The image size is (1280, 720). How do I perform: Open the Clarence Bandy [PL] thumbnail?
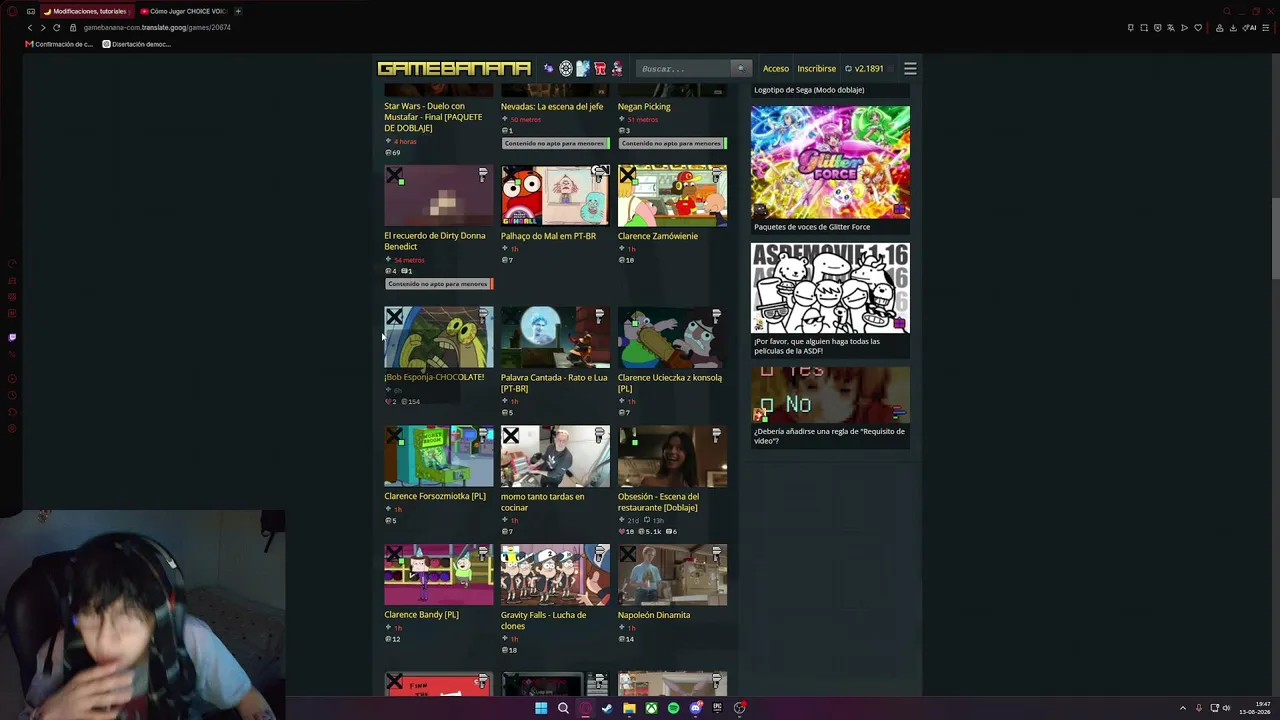point(439,575)
